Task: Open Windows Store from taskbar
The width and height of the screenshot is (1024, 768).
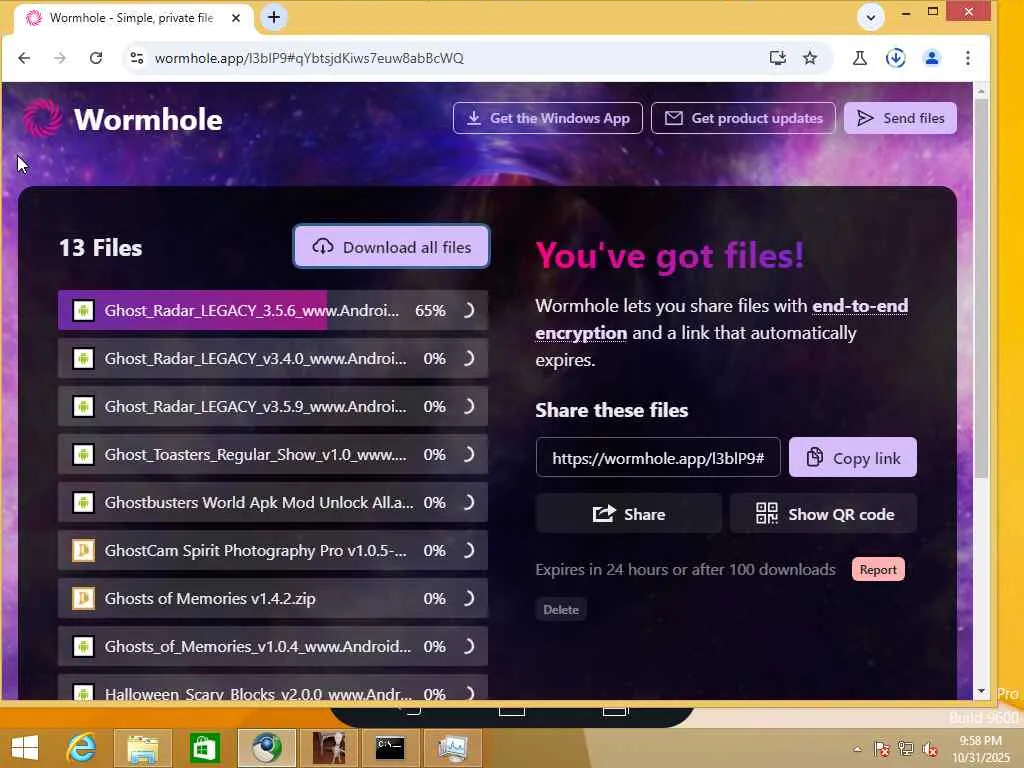Action: [x=204, y=748]
